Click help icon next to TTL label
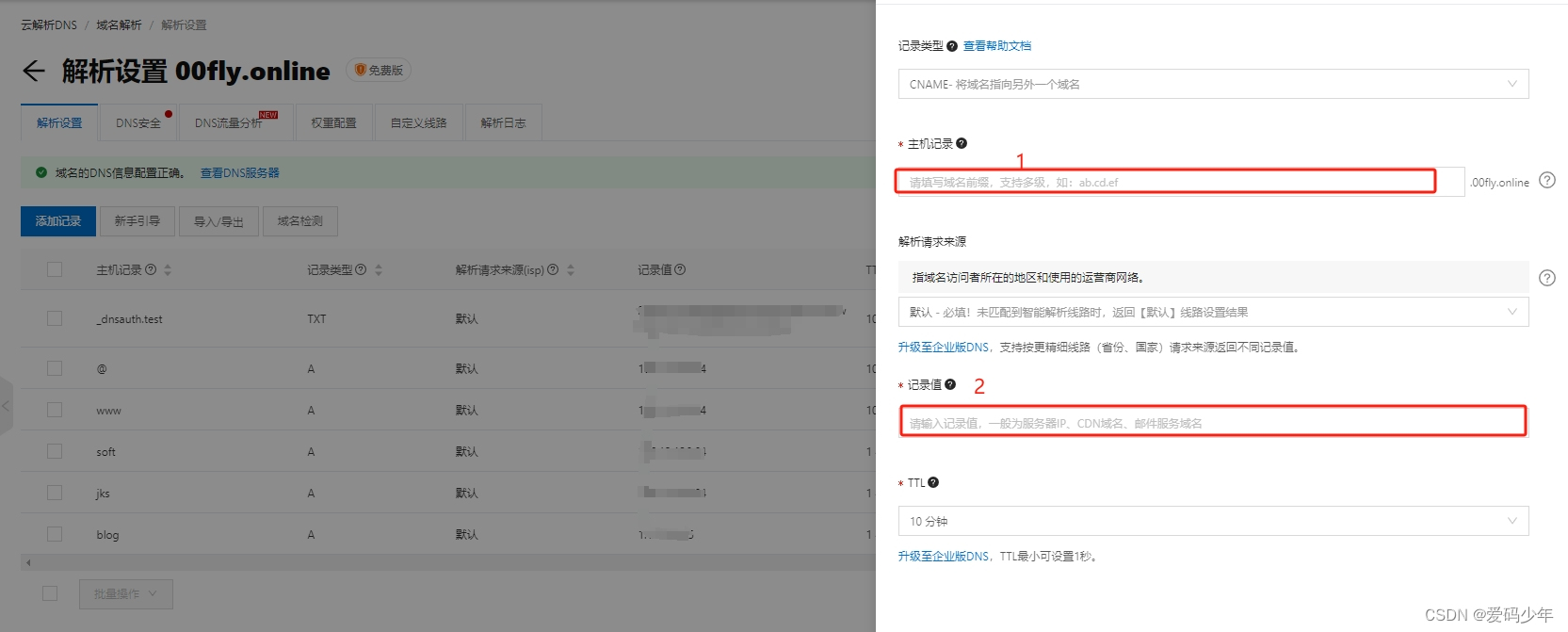 click(933, 482)
